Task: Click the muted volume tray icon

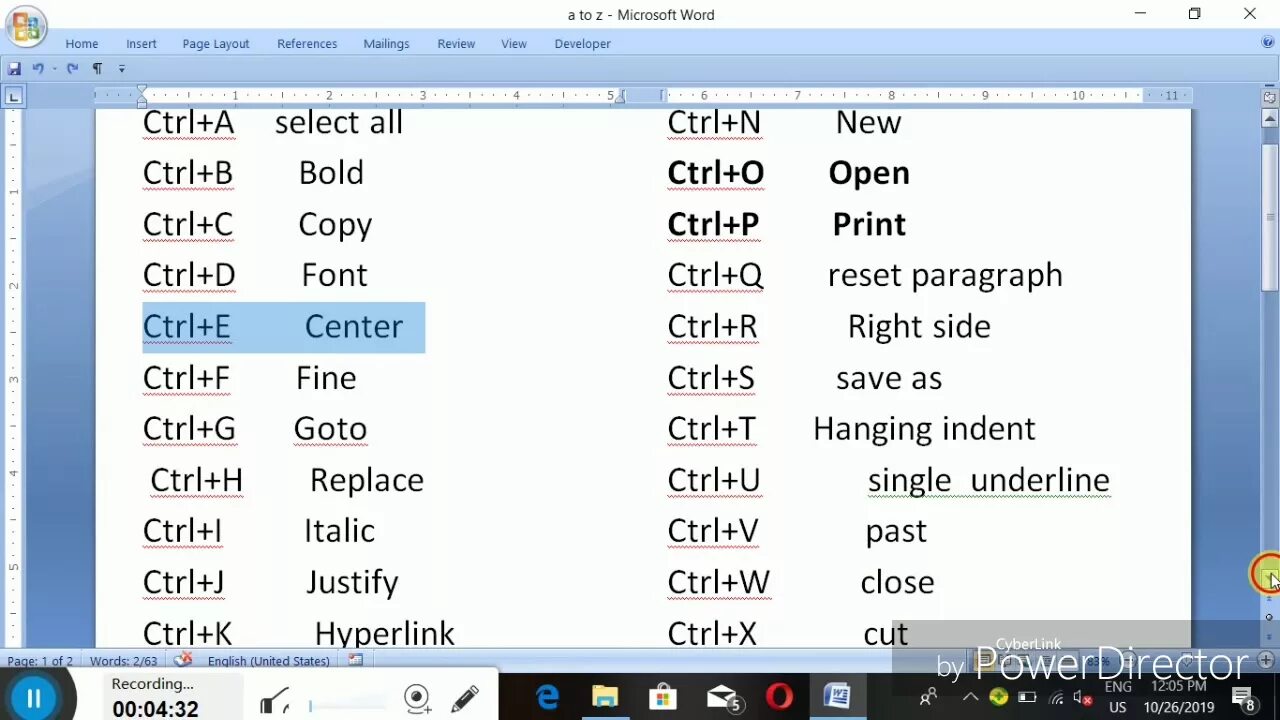Action: pyautogui.click(x=1083, y=697)
